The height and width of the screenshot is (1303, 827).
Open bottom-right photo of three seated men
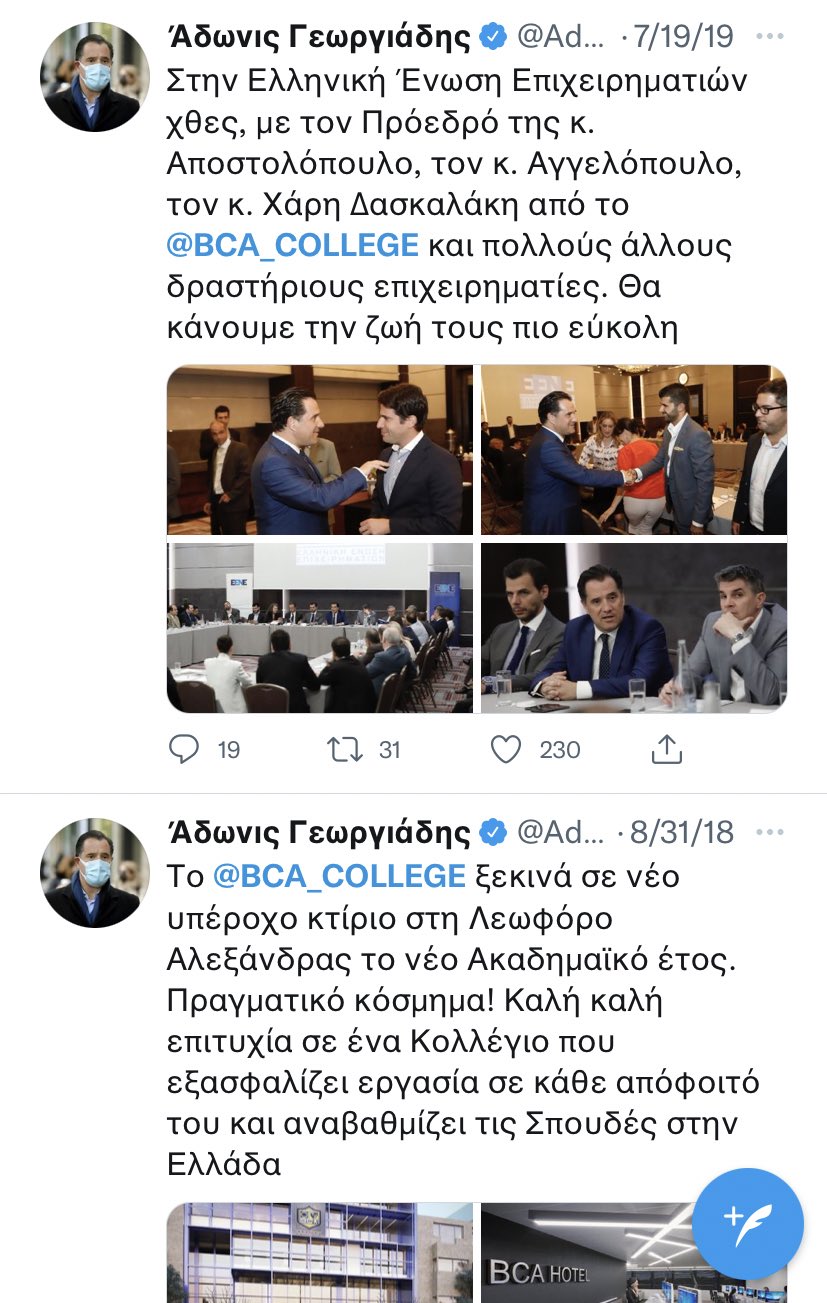(634, 627)
